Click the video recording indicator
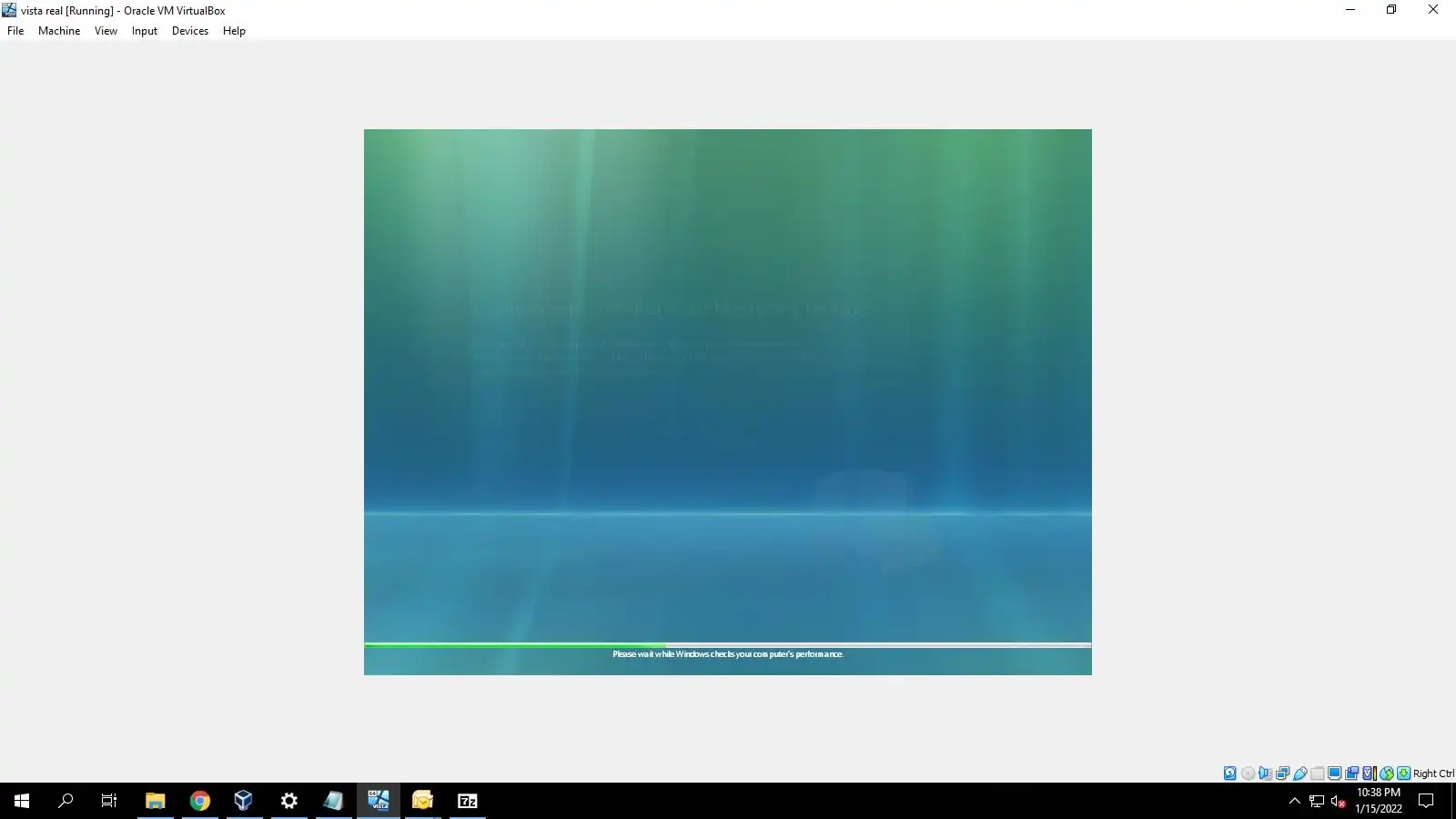 click(x=1351, y=773)
